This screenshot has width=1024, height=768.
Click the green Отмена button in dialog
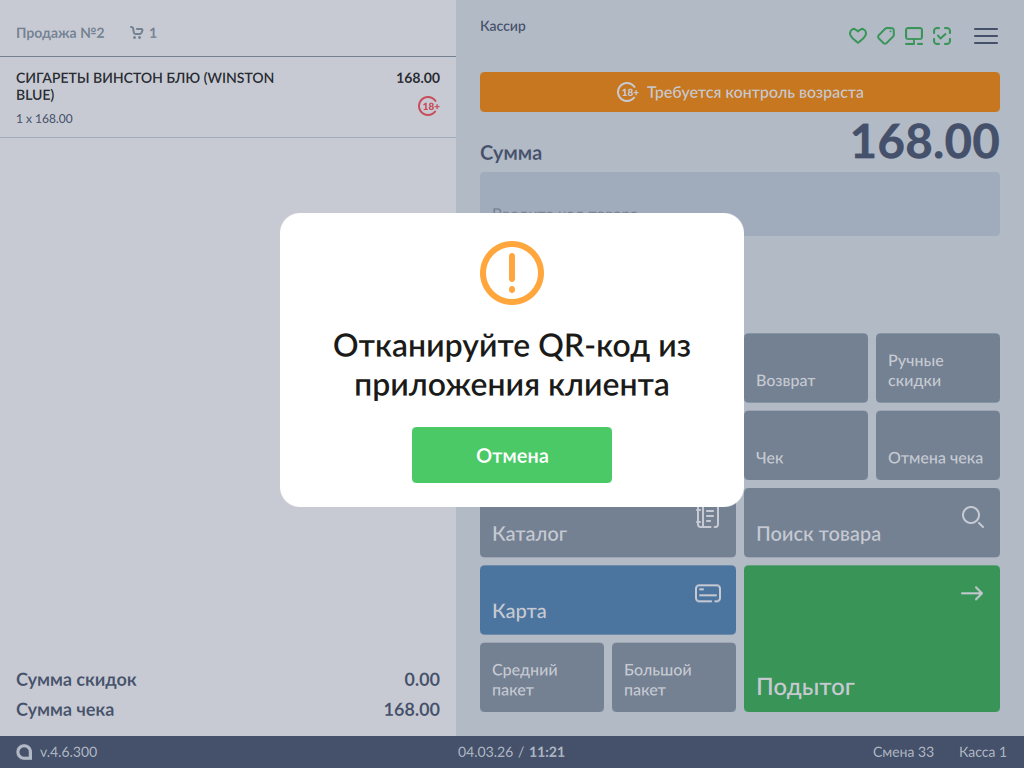pyautogui.click(x=511, y=455)
